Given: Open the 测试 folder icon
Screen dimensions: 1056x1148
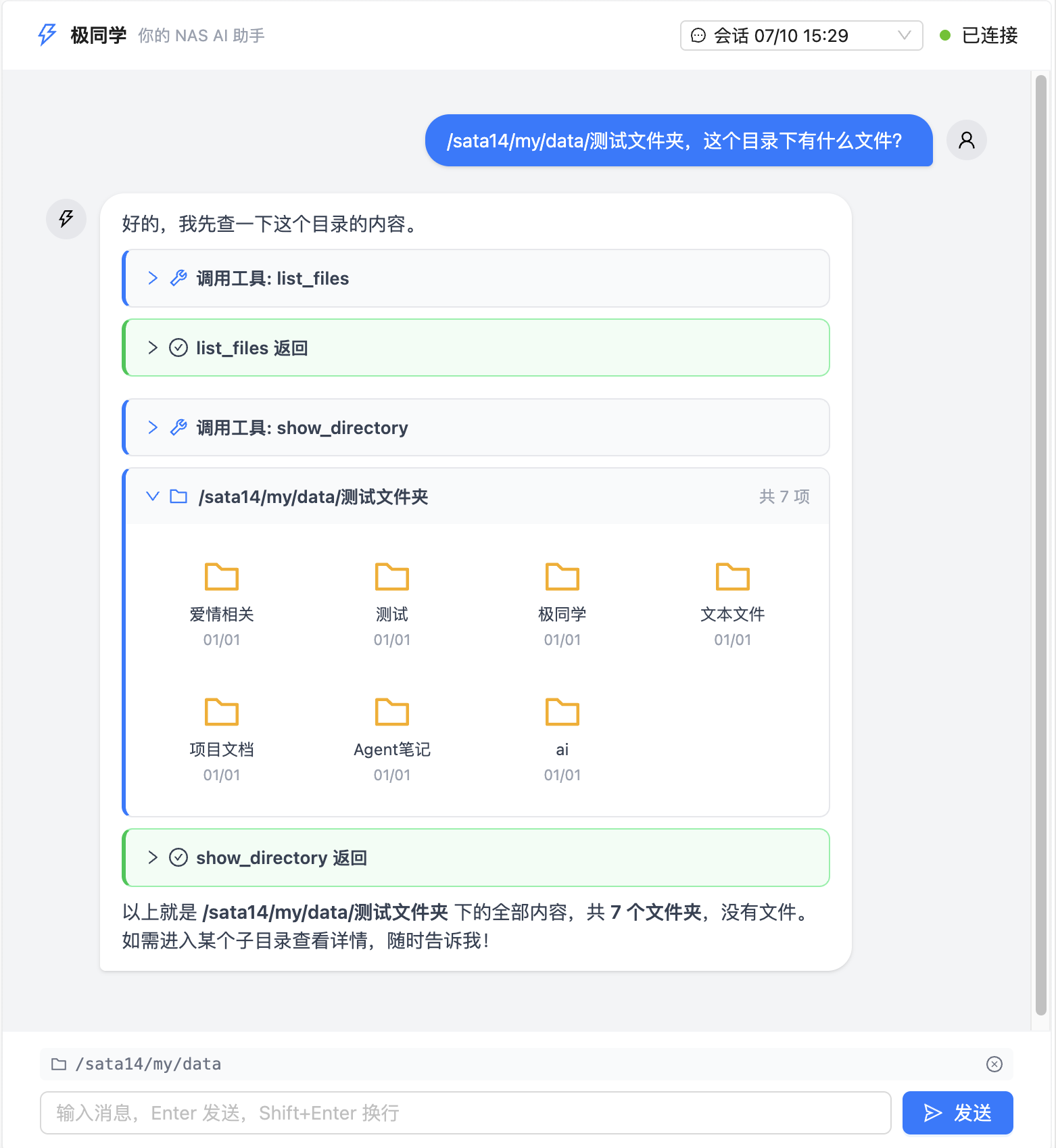Looking at the screenshot, I should point(392,577).
